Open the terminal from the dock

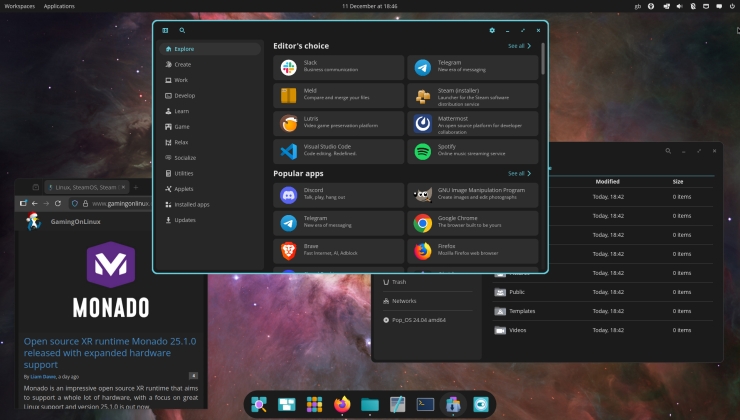pyautogui.click(x=425, y=404)
